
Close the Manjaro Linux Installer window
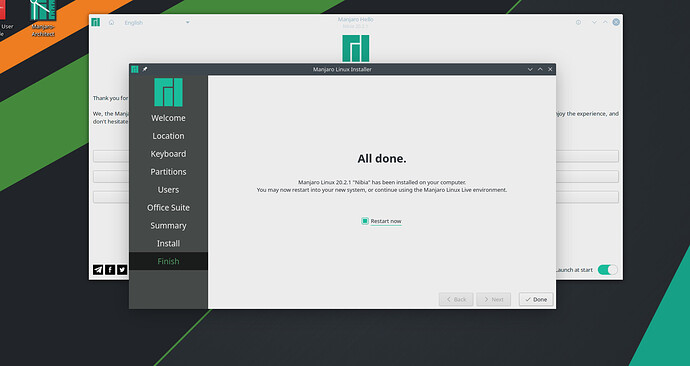coord(550,69)
